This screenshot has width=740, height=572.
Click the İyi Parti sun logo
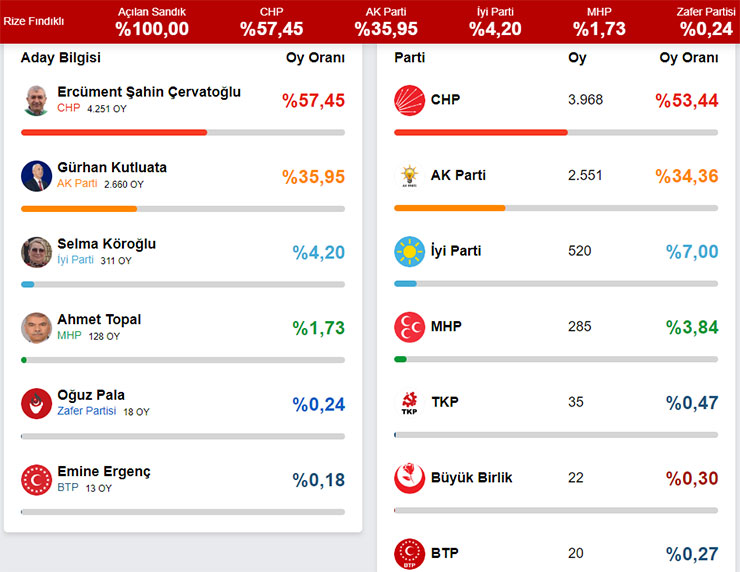pyautogui.click(x=409, y=251)
